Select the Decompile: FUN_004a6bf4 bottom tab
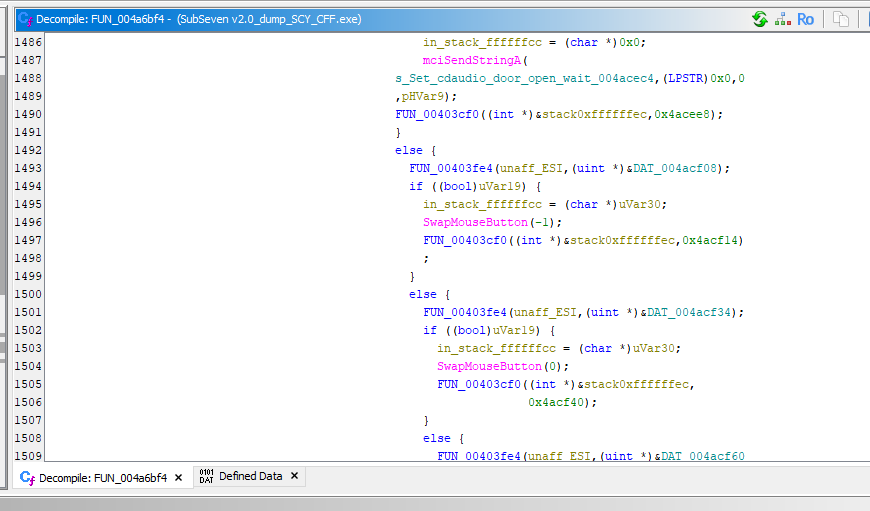The height and width of the screenshot is (511, 870). point(102,478)
